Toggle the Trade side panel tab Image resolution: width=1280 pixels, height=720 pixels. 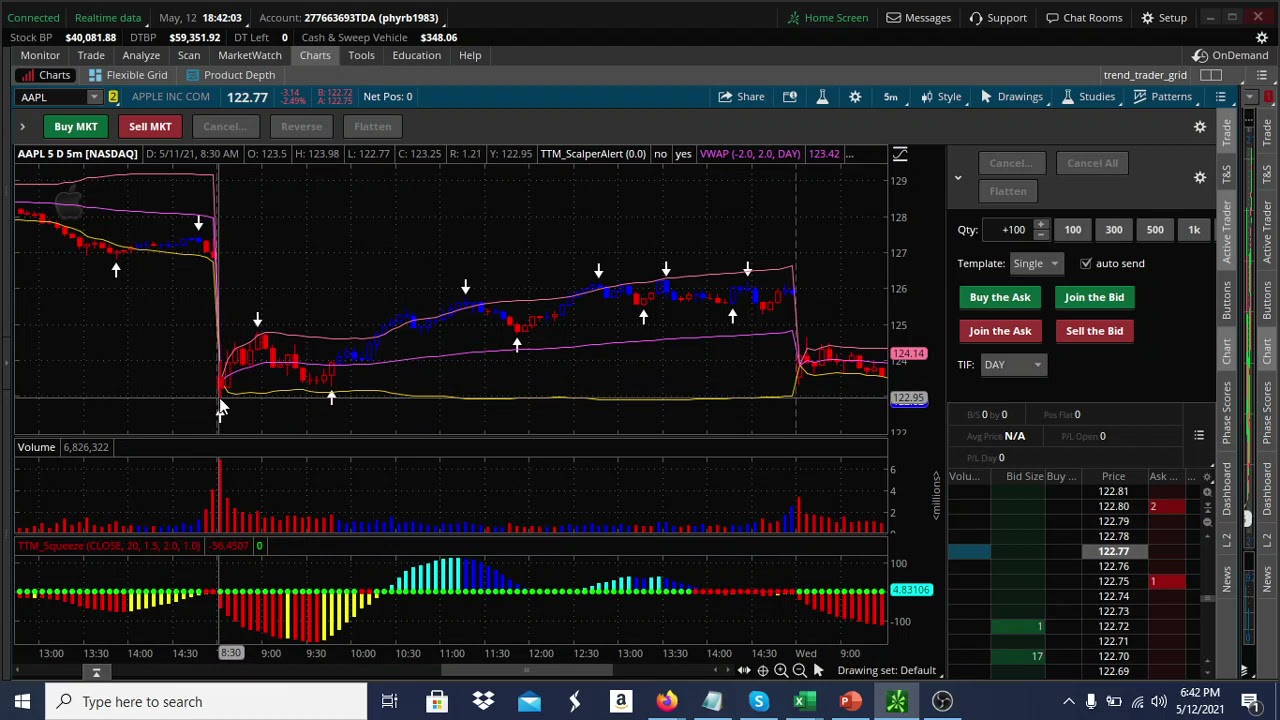click(x=1227, y=130)
